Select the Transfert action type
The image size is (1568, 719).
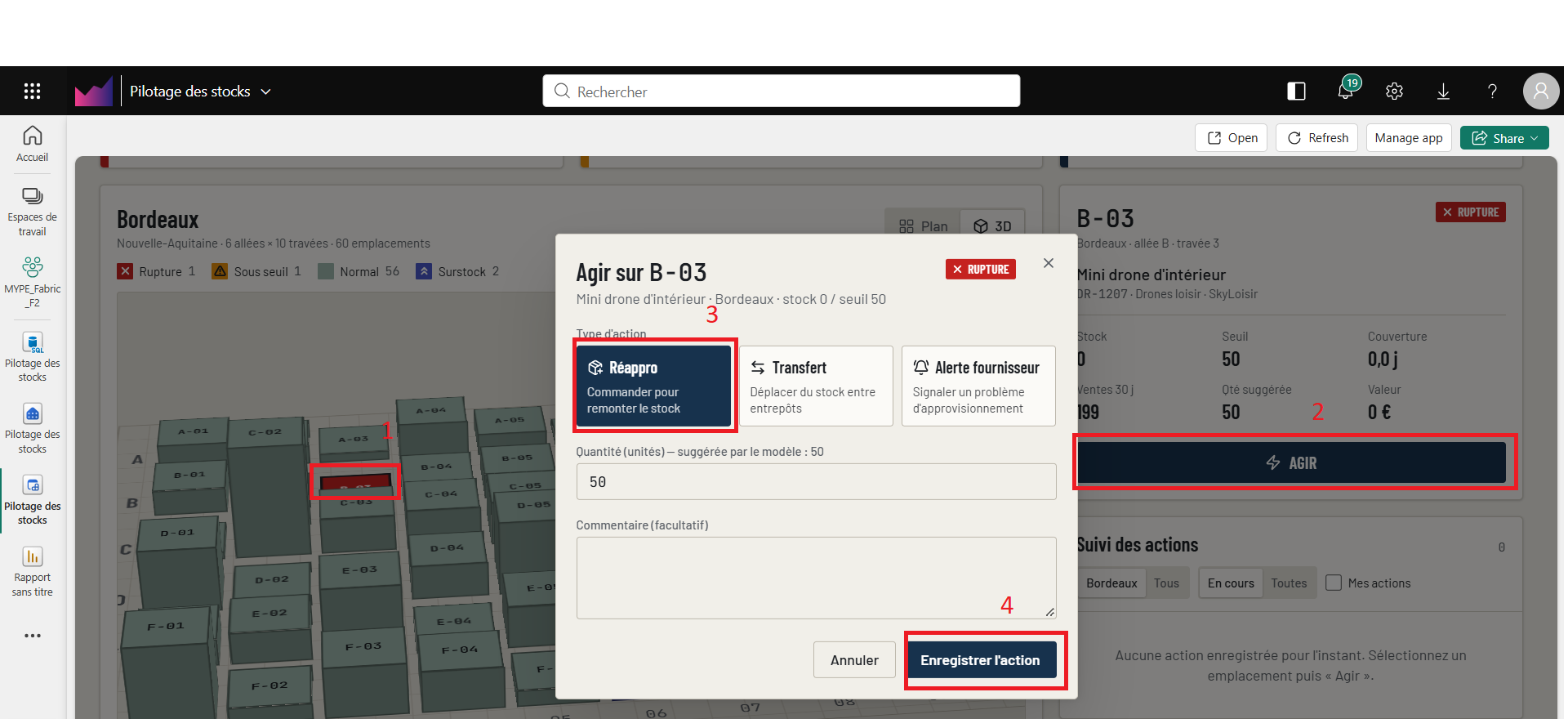tap(816, 386)
